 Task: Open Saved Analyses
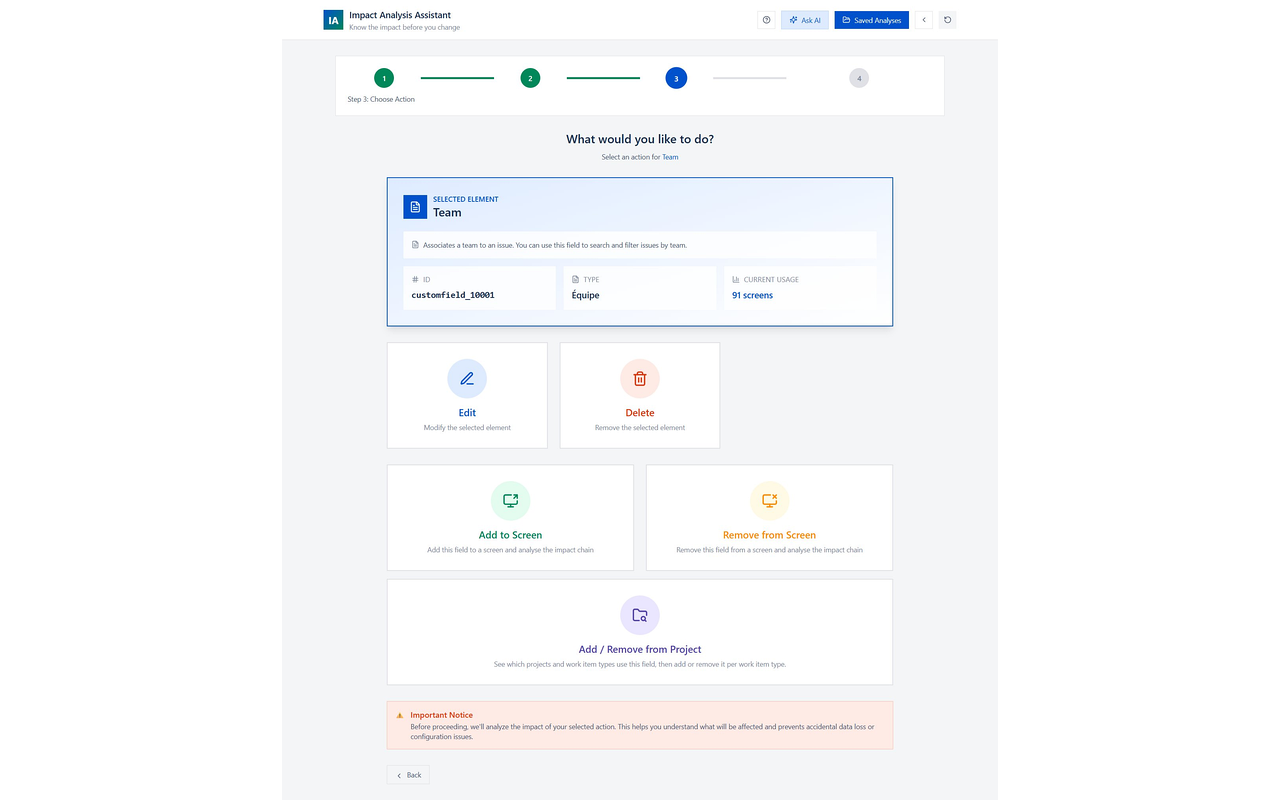(872, 20)
